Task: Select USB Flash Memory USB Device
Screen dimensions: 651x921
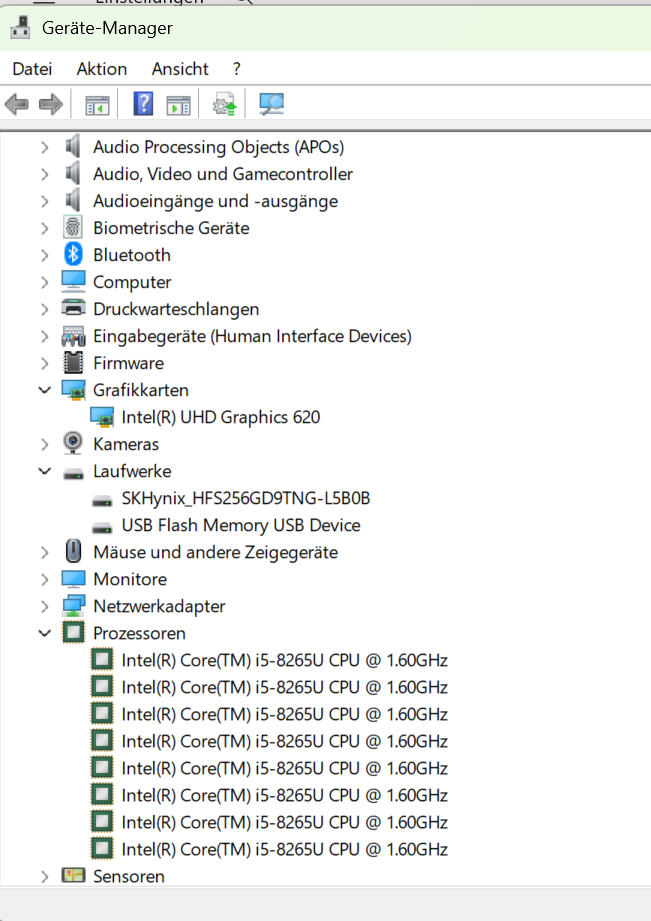Action: [x=241, y=525]
